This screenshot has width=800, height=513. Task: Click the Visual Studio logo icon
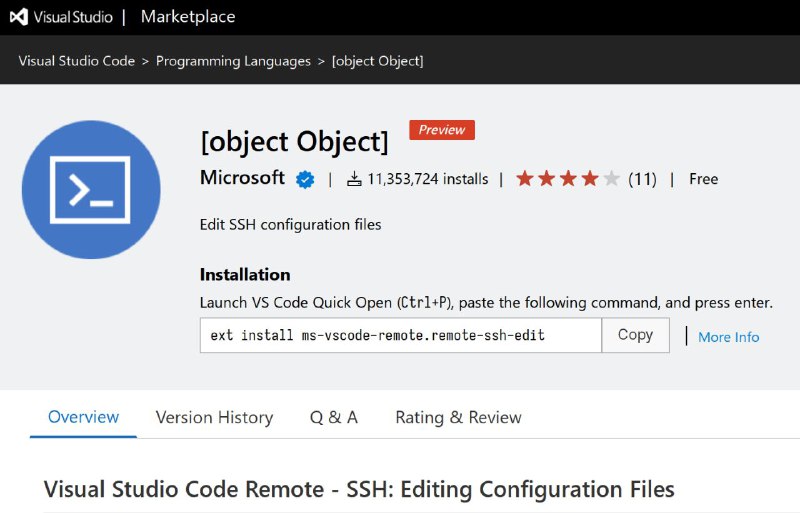click(x=19, y=17)
